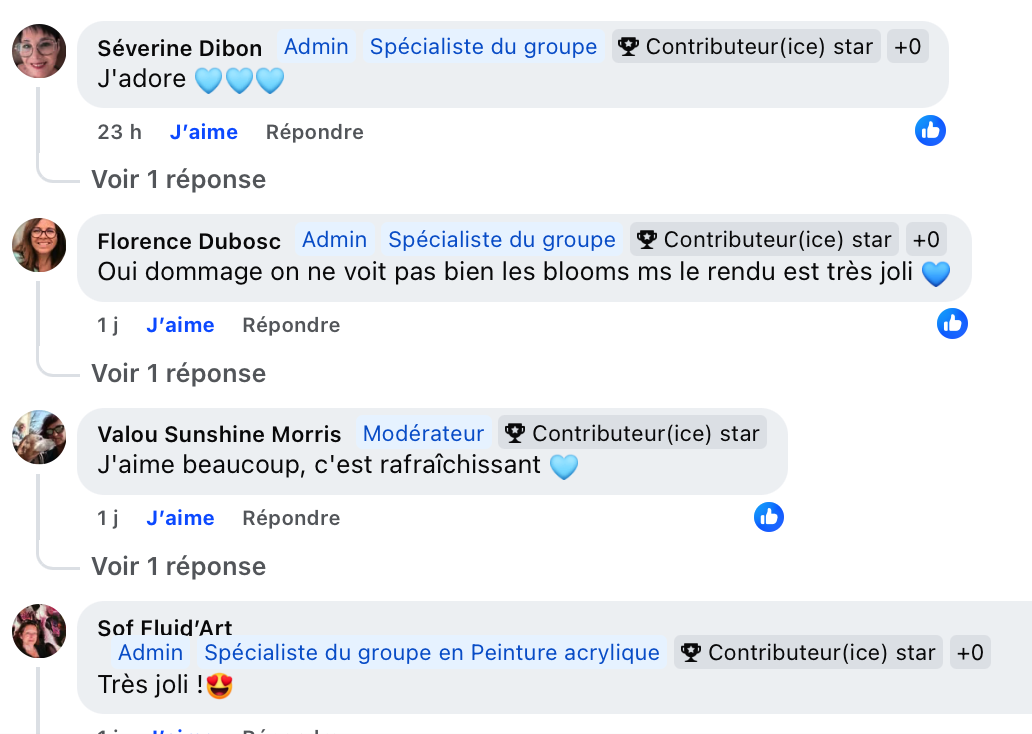Viewport: 1032px width, 734px height.
Task: Expand 'Voir 1 réponse' under Séverine's comment
Action: [x=178, y=180]
